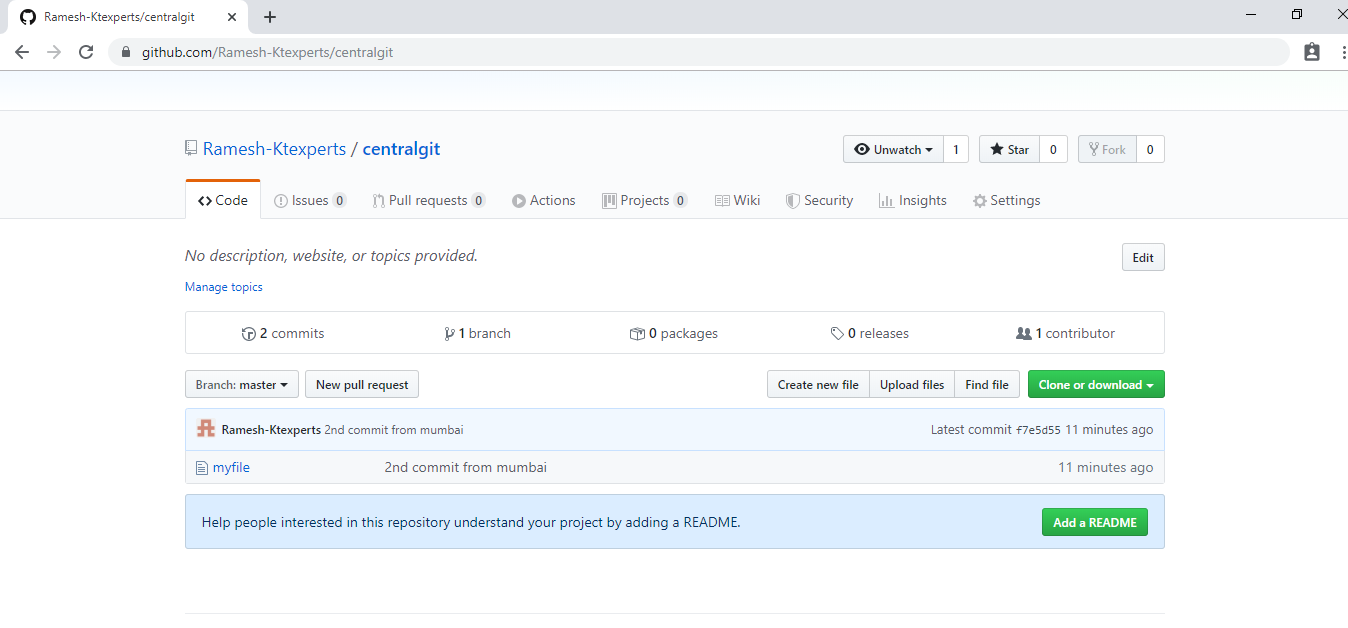Click the branch icon beside 1 branch
The width and height of the screenshot is (1348, 628).
(450, 334)
